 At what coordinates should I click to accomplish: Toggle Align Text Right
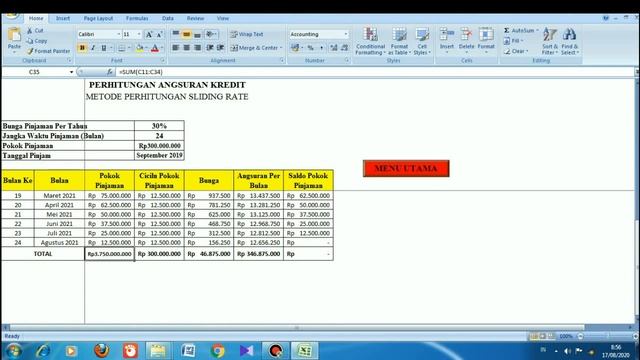[x=198, y=48]
